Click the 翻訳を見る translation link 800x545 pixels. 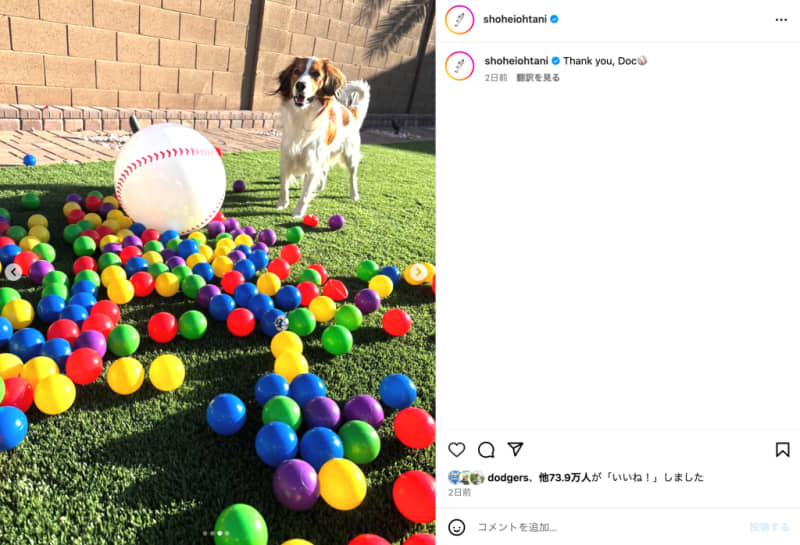point(538,78)
